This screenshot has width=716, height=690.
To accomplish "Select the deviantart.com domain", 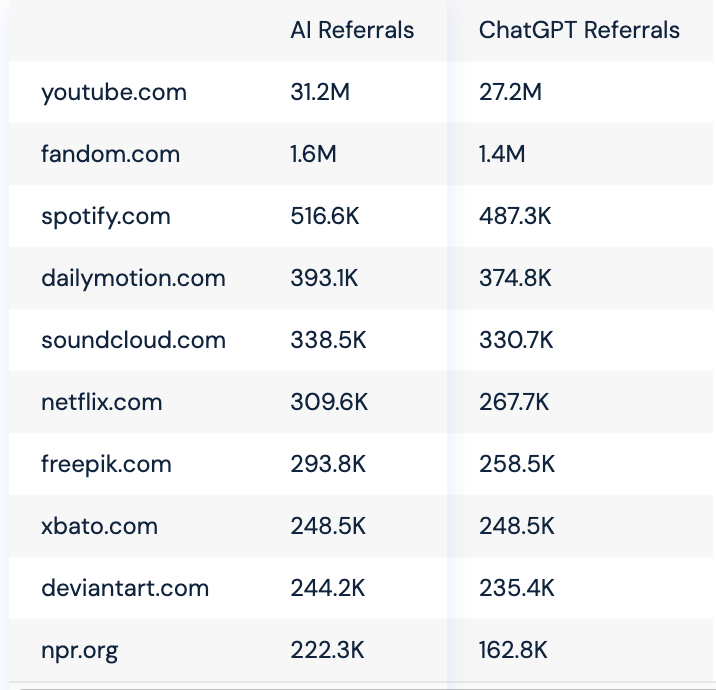I will click(x=125, y=588).
